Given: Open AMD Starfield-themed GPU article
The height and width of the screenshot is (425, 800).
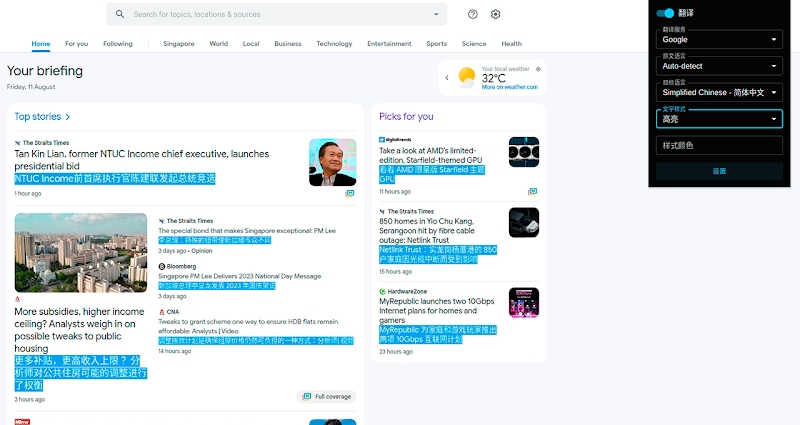Looking at the screenshot, I should point(431,155).
